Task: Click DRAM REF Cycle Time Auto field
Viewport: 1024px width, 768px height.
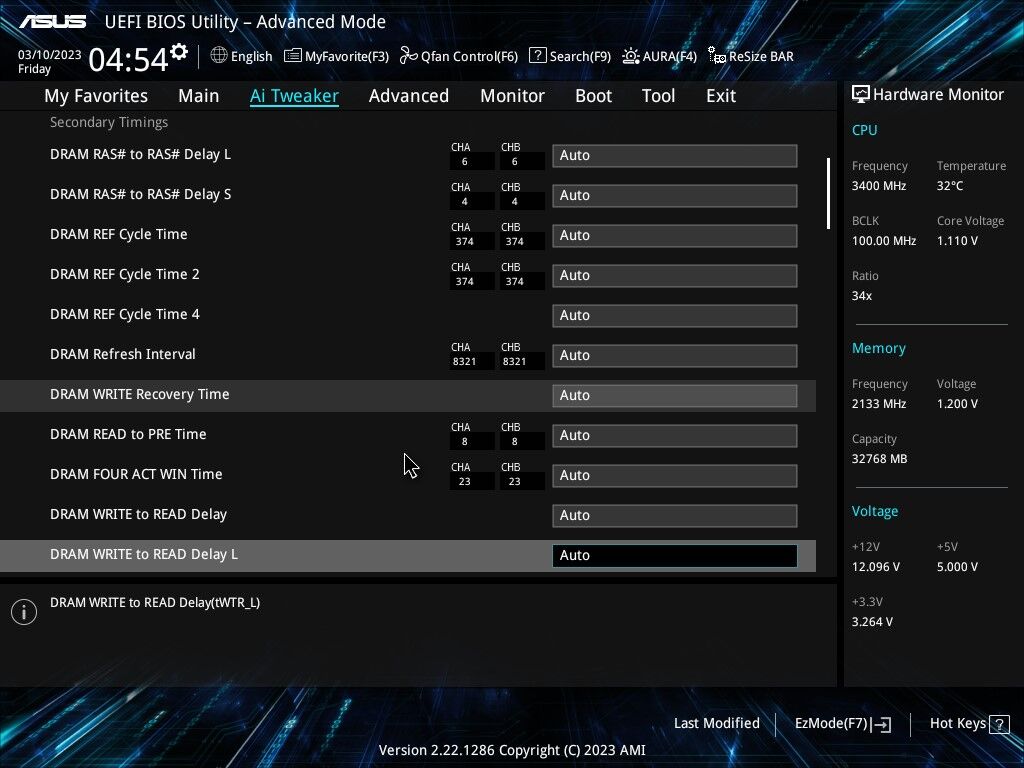Action: tap(675, 235)
